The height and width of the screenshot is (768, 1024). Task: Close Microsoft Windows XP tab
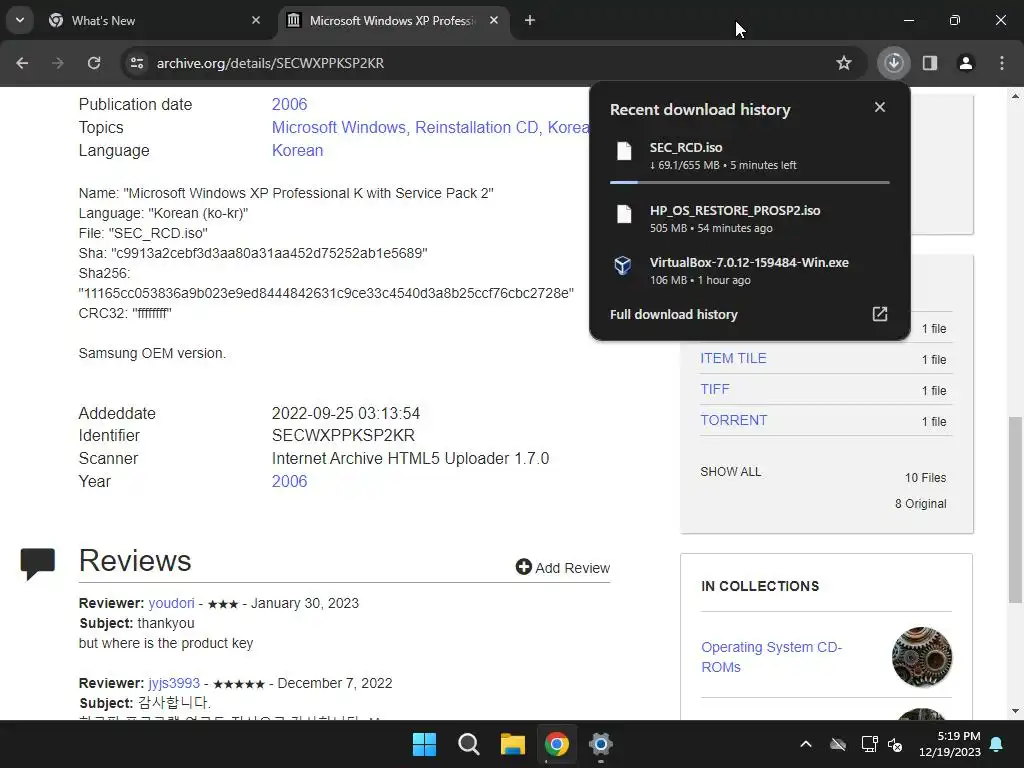coord(494,20)
